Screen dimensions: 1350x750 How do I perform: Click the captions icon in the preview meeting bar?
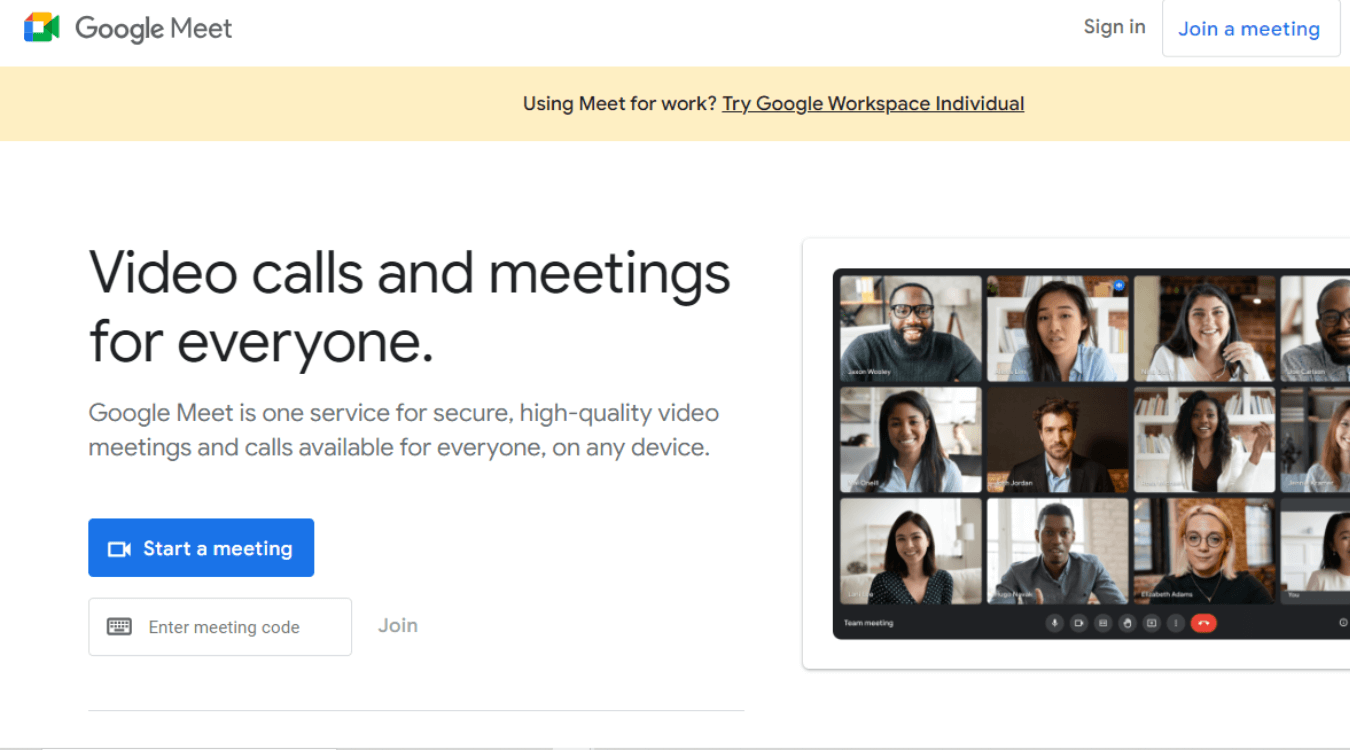[x=1103, y=623]
